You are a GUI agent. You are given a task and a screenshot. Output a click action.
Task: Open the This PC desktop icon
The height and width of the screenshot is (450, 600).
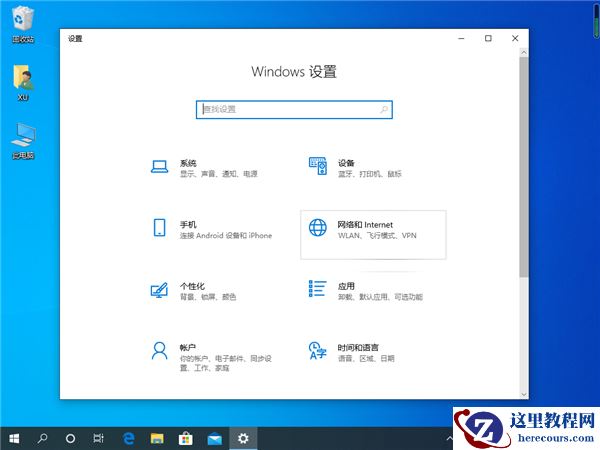point(23,141)
